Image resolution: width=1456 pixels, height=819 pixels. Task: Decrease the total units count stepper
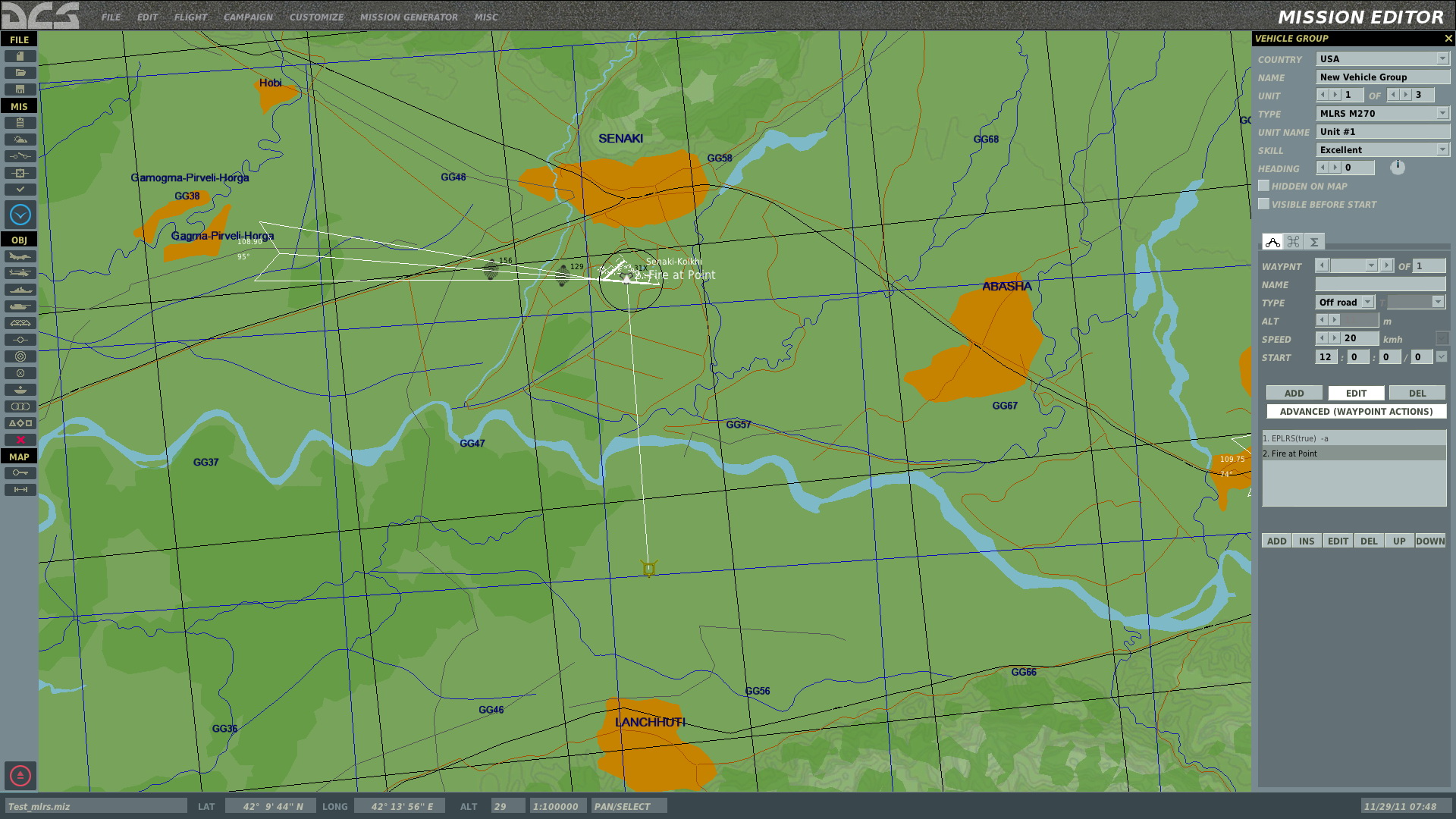click(1393, 95)
